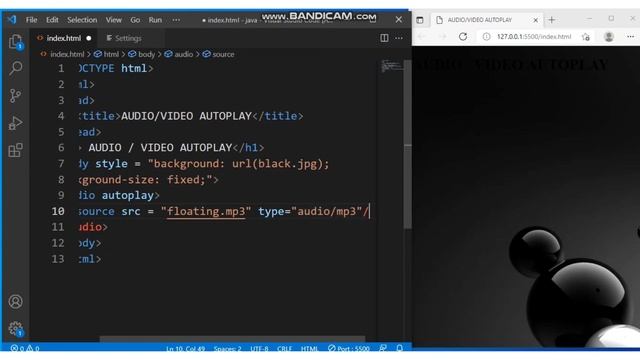This screenshot has width=640, height=360.
Task: Click line number 7 in gutter
Action: (x=61, y=163)
